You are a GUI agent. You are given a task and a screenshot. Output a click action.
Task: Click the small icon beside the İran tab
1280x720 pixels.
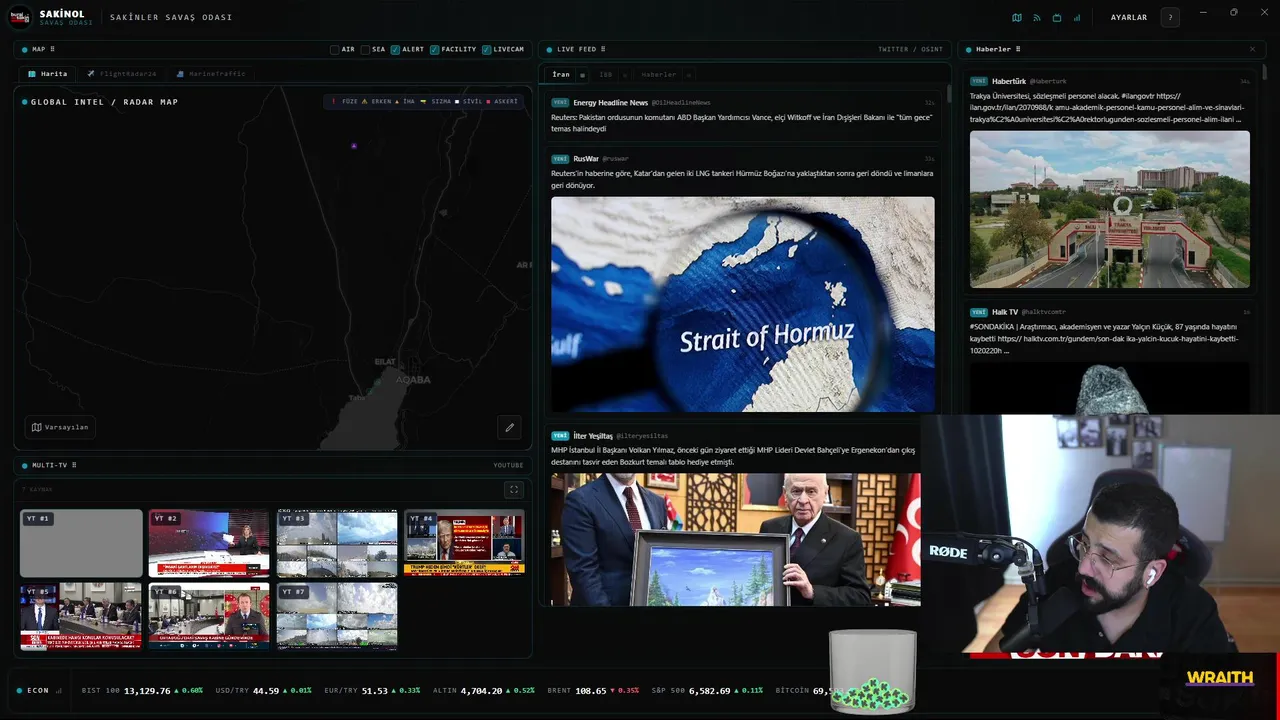pyautogui.click(x=582, y=75)
